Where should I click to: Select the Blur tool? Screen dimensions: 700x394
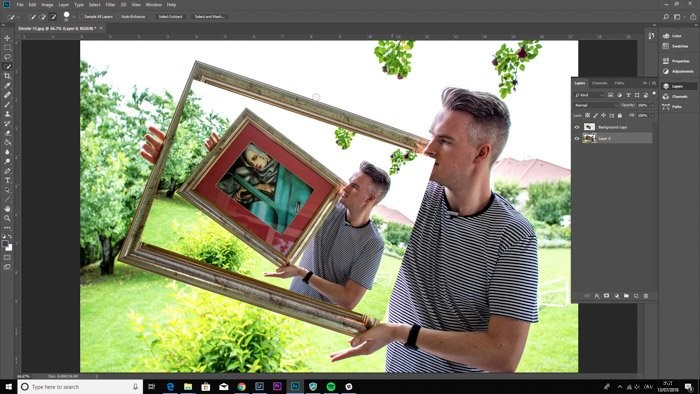[7, 152]
